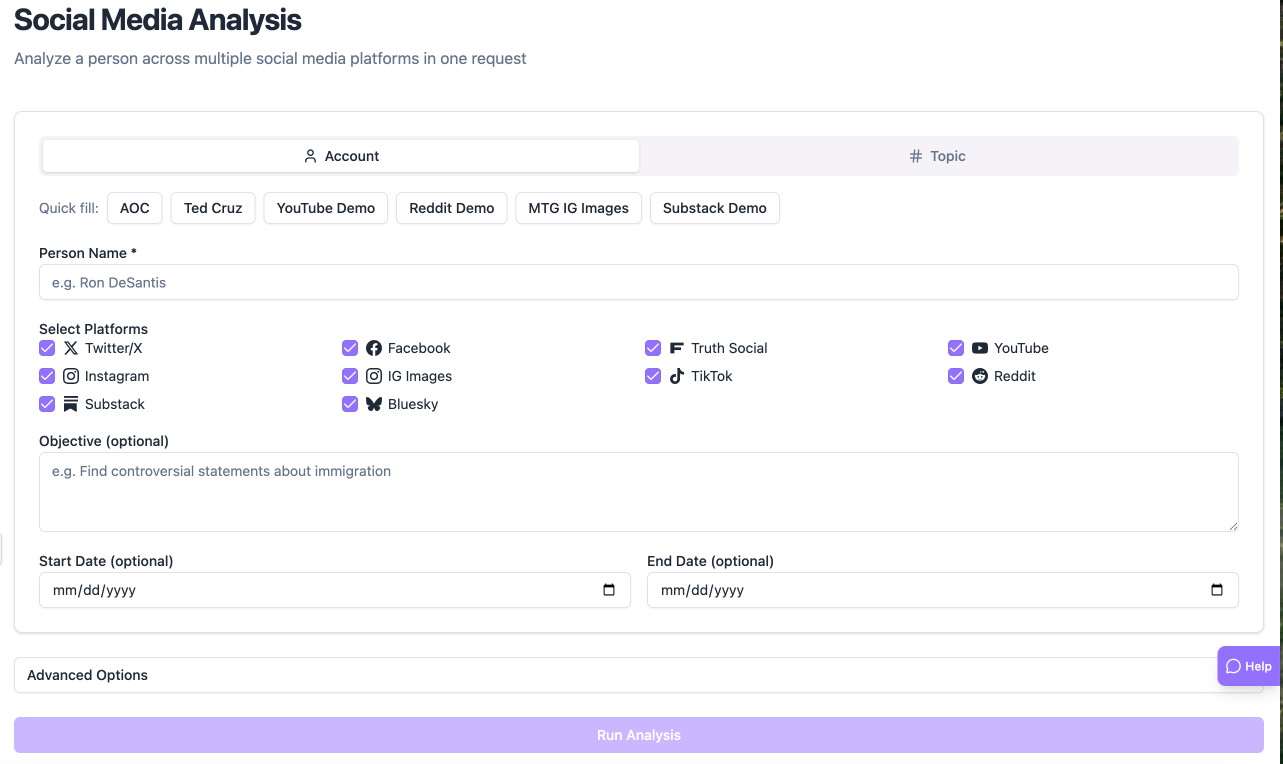Screen dimensions: 1283x764
Task: Uncheck the Twitter/X platform checkbox
Action: [x=47, y=348]
